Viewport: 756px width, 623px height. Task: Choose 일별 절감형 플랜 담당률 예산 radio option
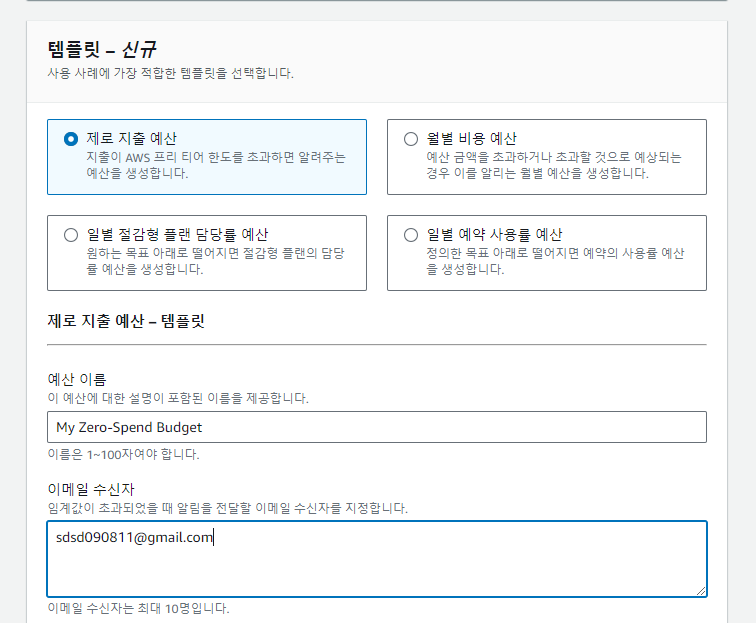coord(71,235)
